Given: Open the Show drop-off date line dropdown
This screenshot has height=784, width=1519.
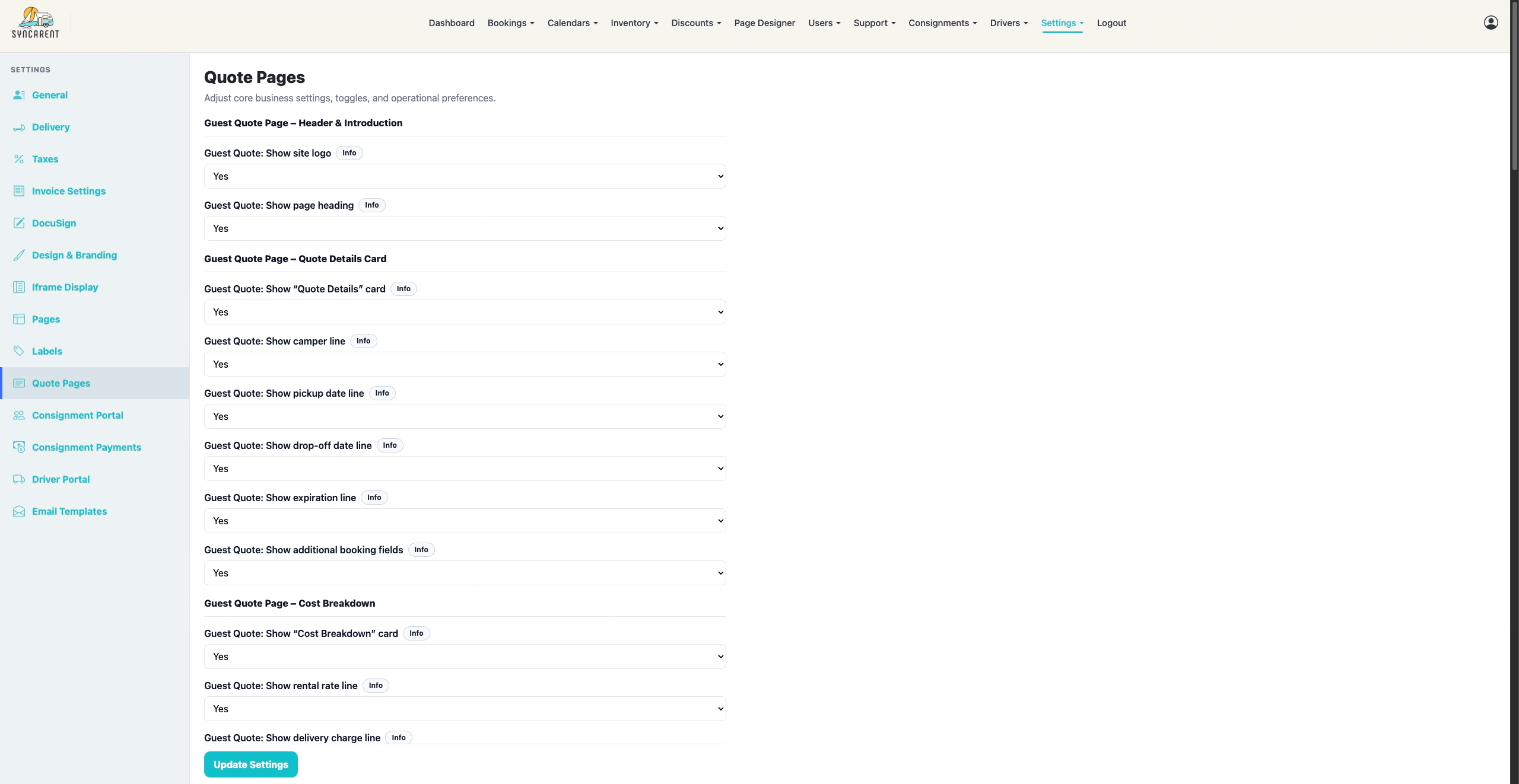Looking at the screenshot, I should pyautogui.click(x=465, y=469).
